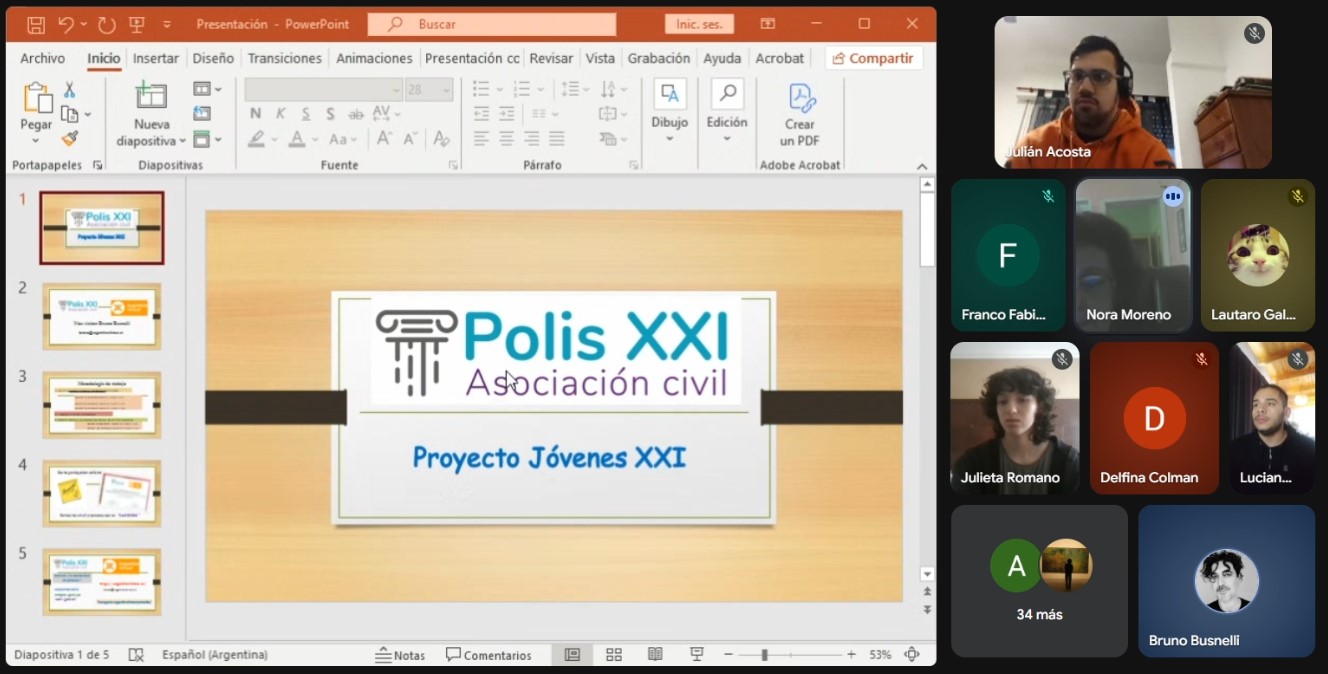Screen dimensions: 1328x674
Task: Add a slide via Nueva diapositiva icon
Action: [x=151, y=96]
